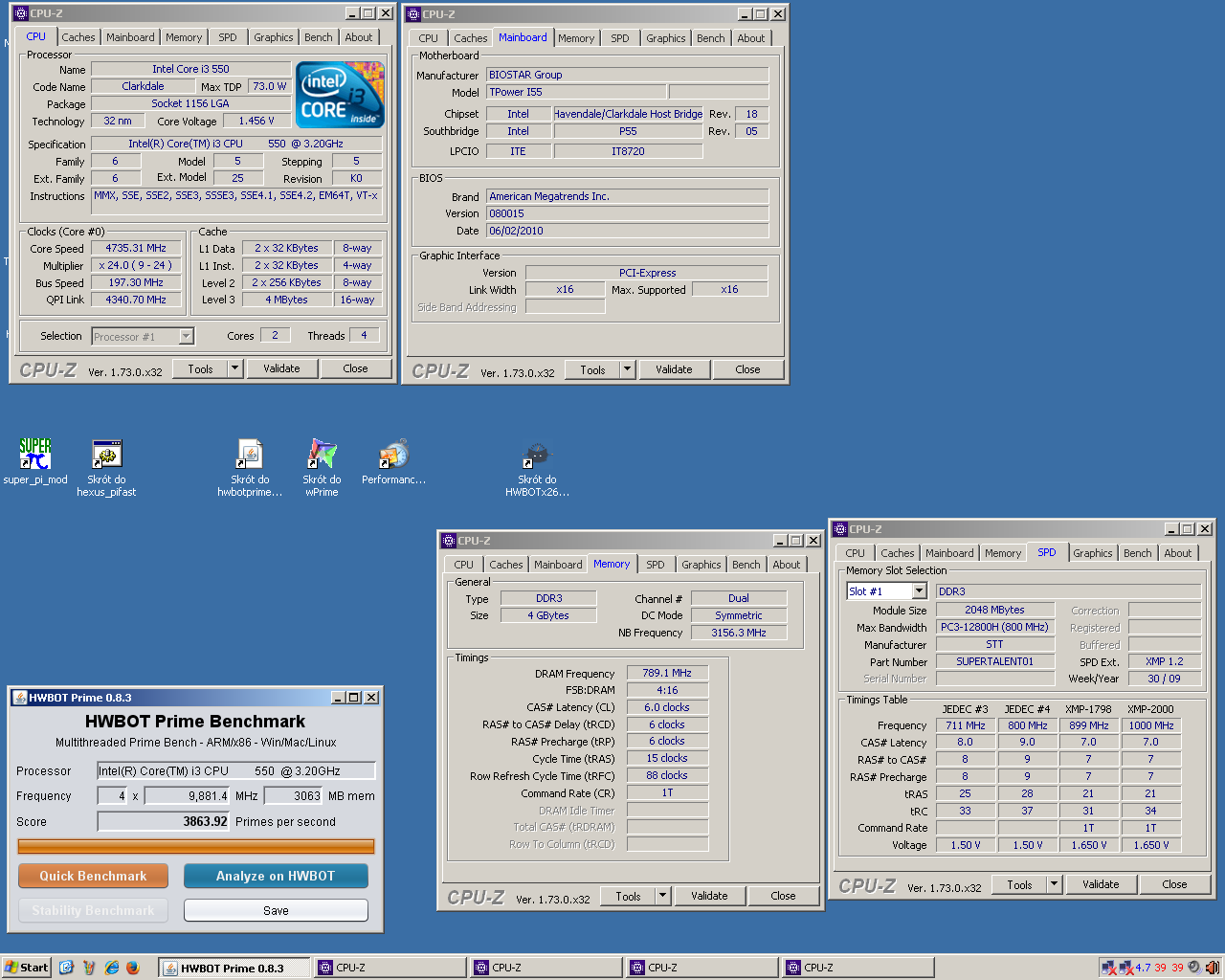Image resolution: width=1225 pixels, height=980 pixels.
Task: Click Validate in CPU-Z CPU window
Action: [x=281, y=368]
